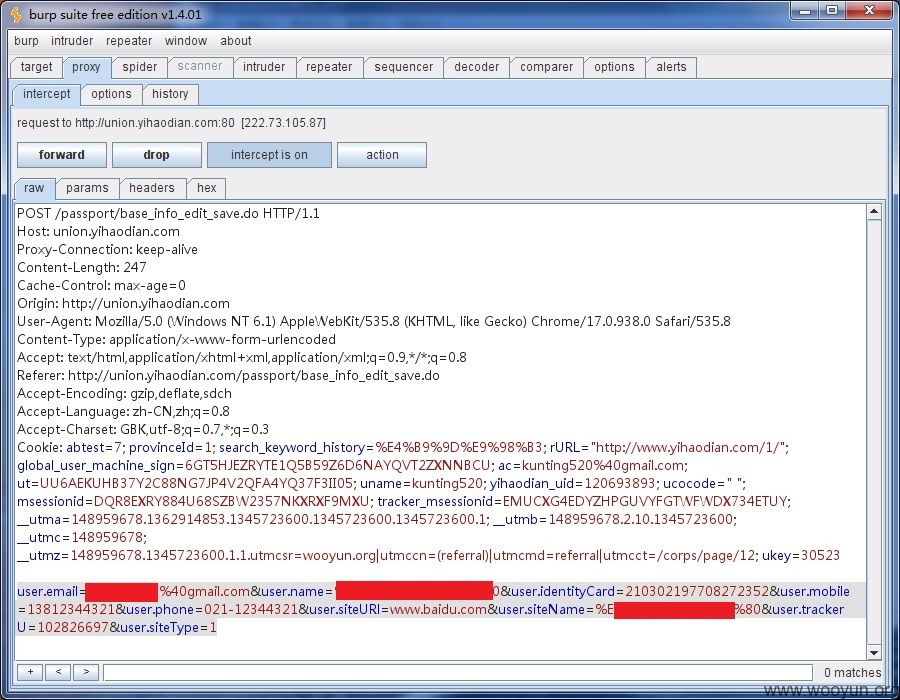
Task: Minimize the Burp Suite window
Action: [805, 11]
